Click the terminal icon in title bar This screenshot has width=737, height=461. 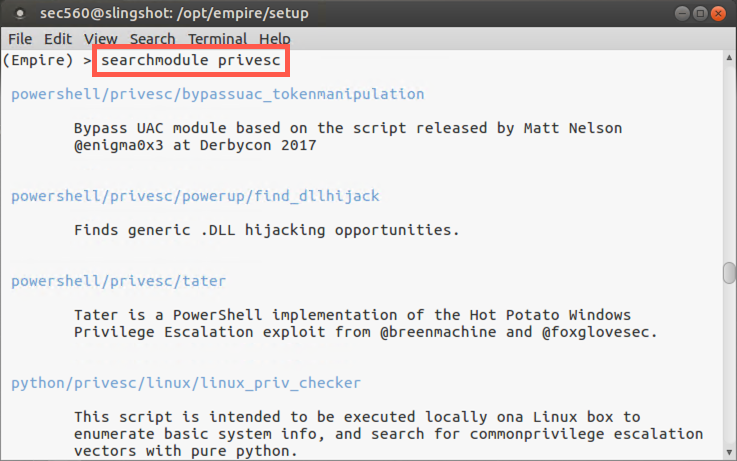[x=17, y=13]
